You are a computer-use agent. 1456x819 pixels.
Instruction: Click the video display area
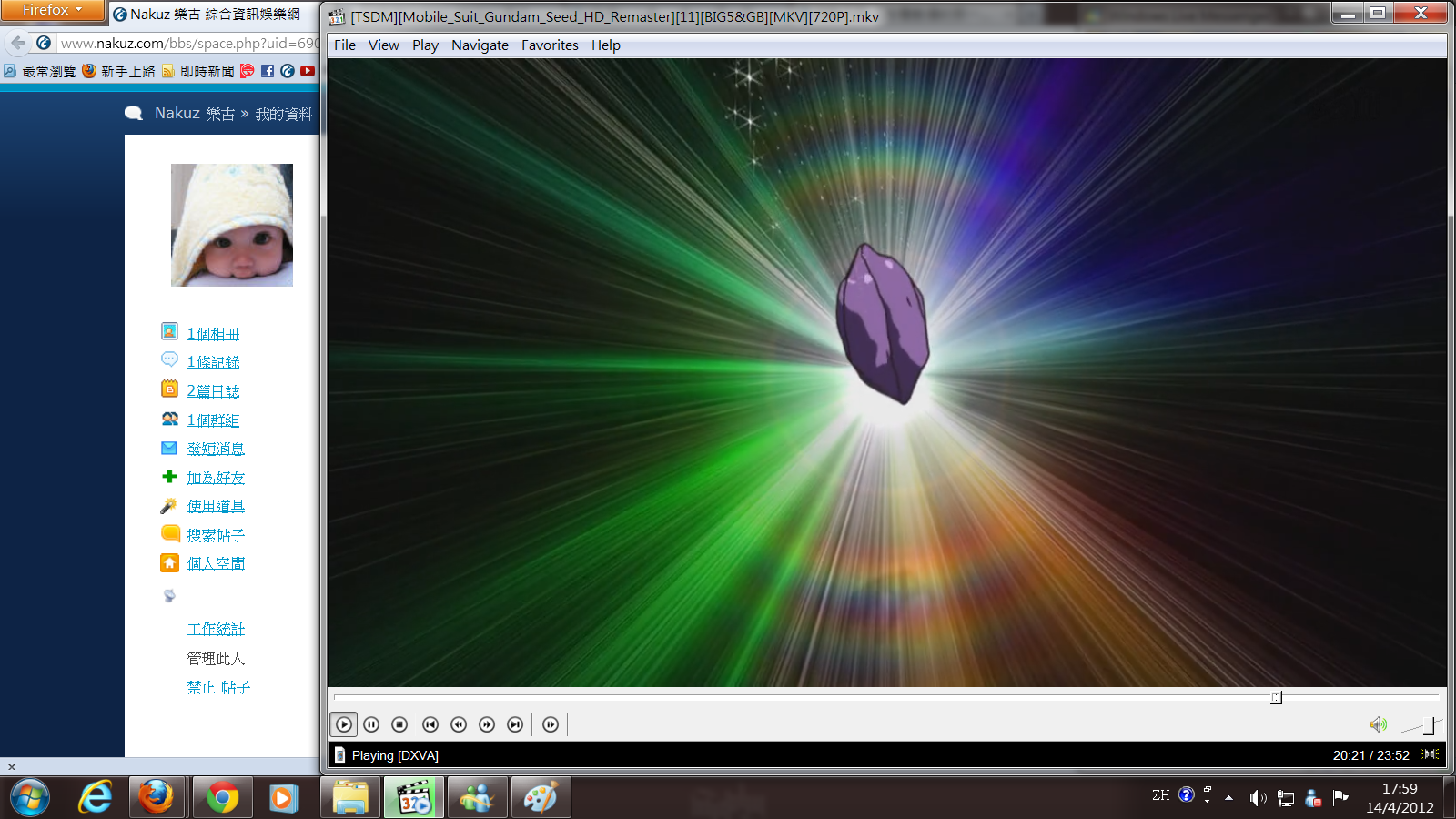point(887,373)
